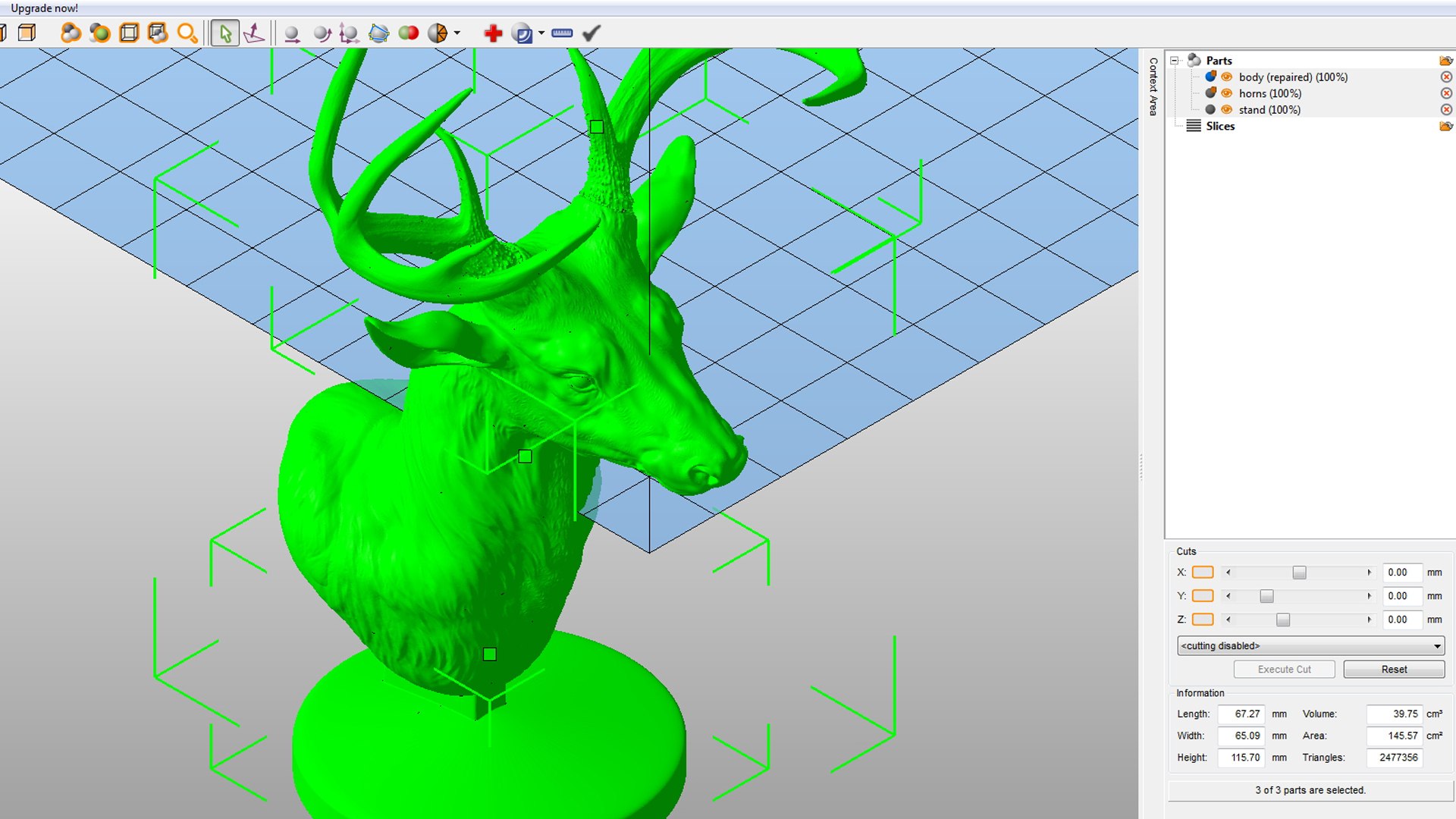Image resolution: width=1456 pixels, height=819 pixels.
Task: Toggle visibility eye of stand part
Action: (x=1226, y=109)
